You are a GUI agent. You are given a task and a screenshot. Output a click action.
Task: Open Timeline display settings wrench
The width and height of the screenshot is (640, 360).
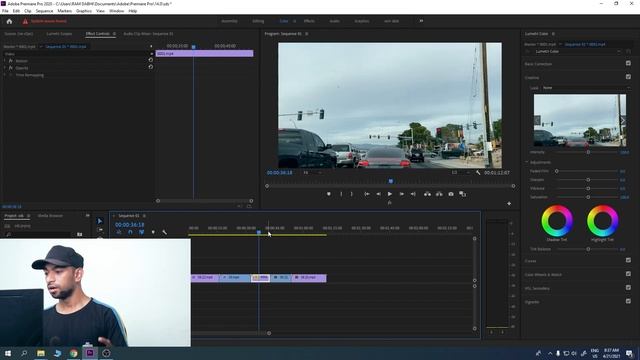[x=164, y=232]
